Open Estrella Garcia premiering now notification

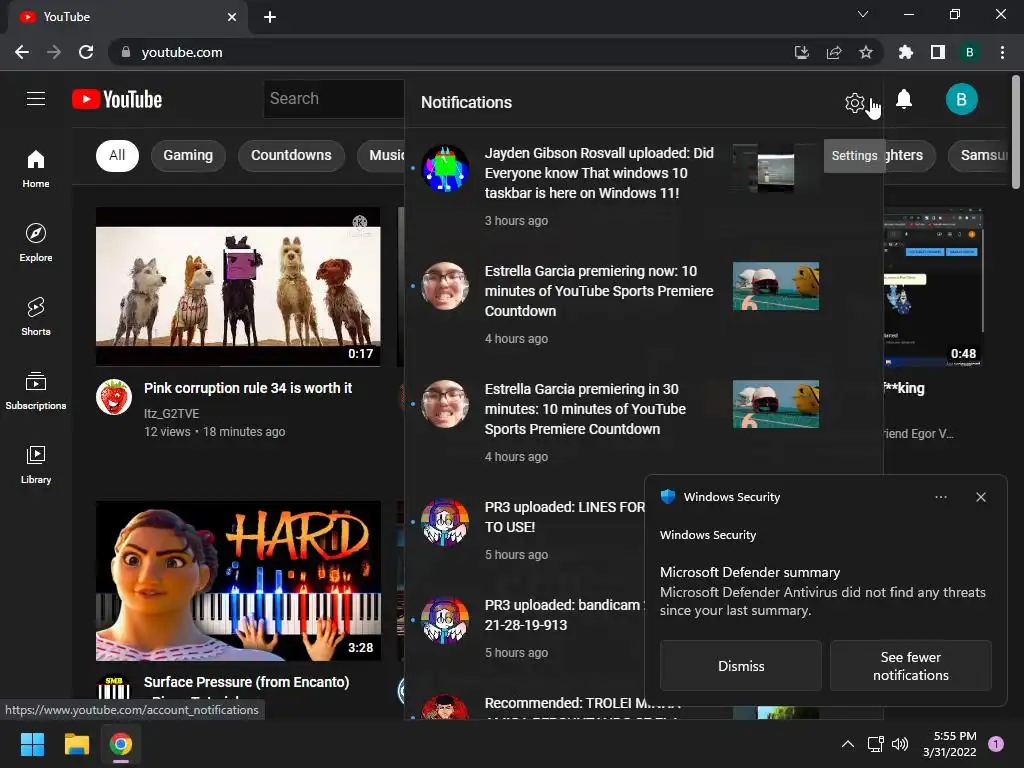click(643, 304)
